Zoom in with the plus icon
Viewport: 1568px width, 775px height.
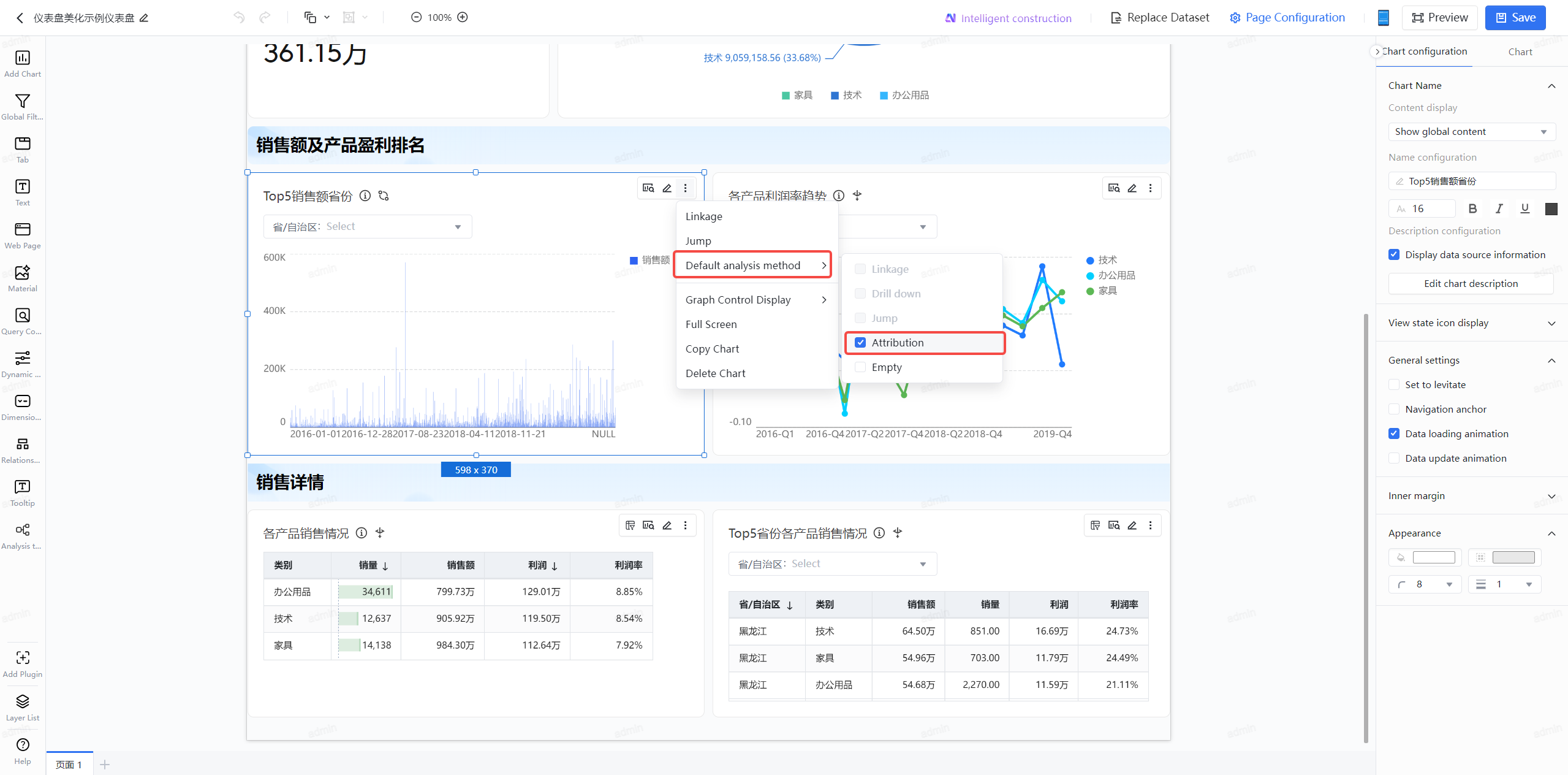coord(463,17)
